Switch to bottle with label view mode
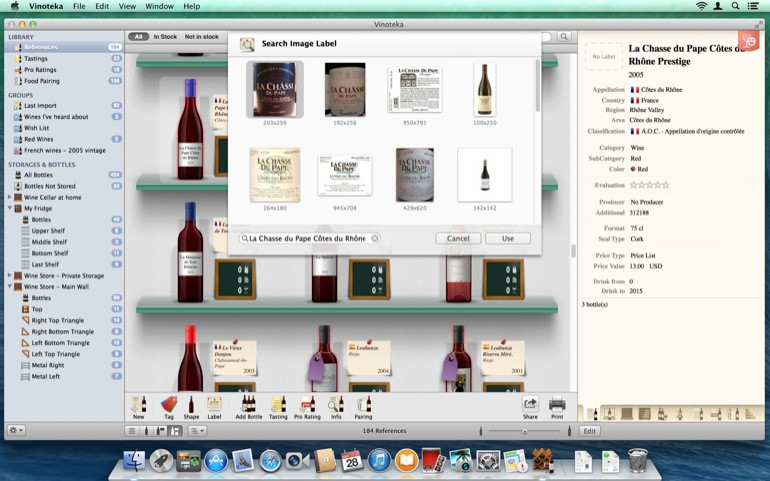 pyautogui.click(x=161, y=431)
